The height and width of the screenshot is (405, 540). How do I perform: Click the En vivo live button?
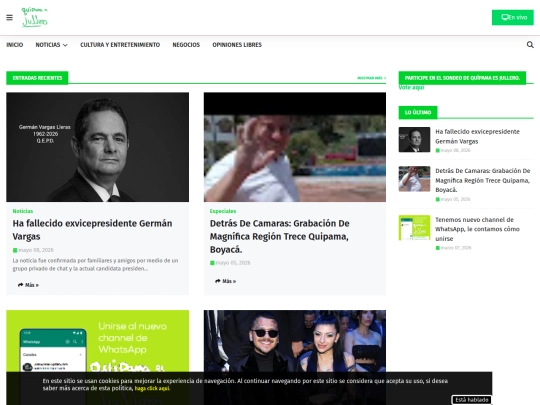(x=512, y=18)
